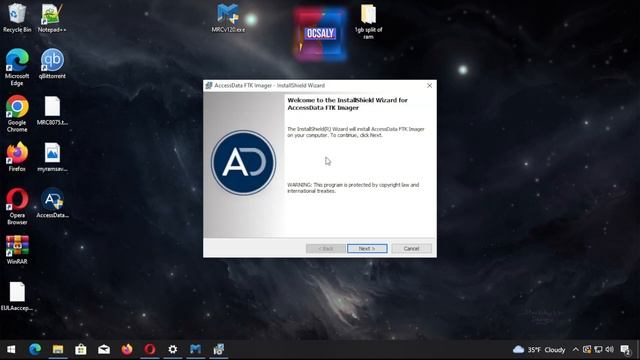
Task: Open the notification center icon
Action: click(x=625, y=350)
